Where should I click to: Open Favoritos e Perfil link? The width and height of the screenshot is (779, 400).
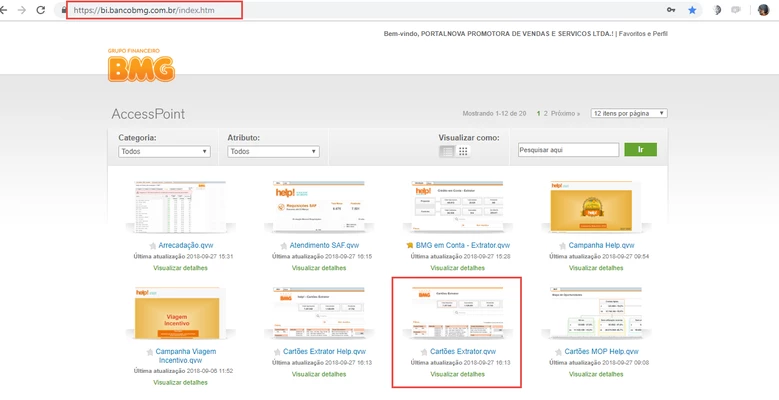point(643,34)
